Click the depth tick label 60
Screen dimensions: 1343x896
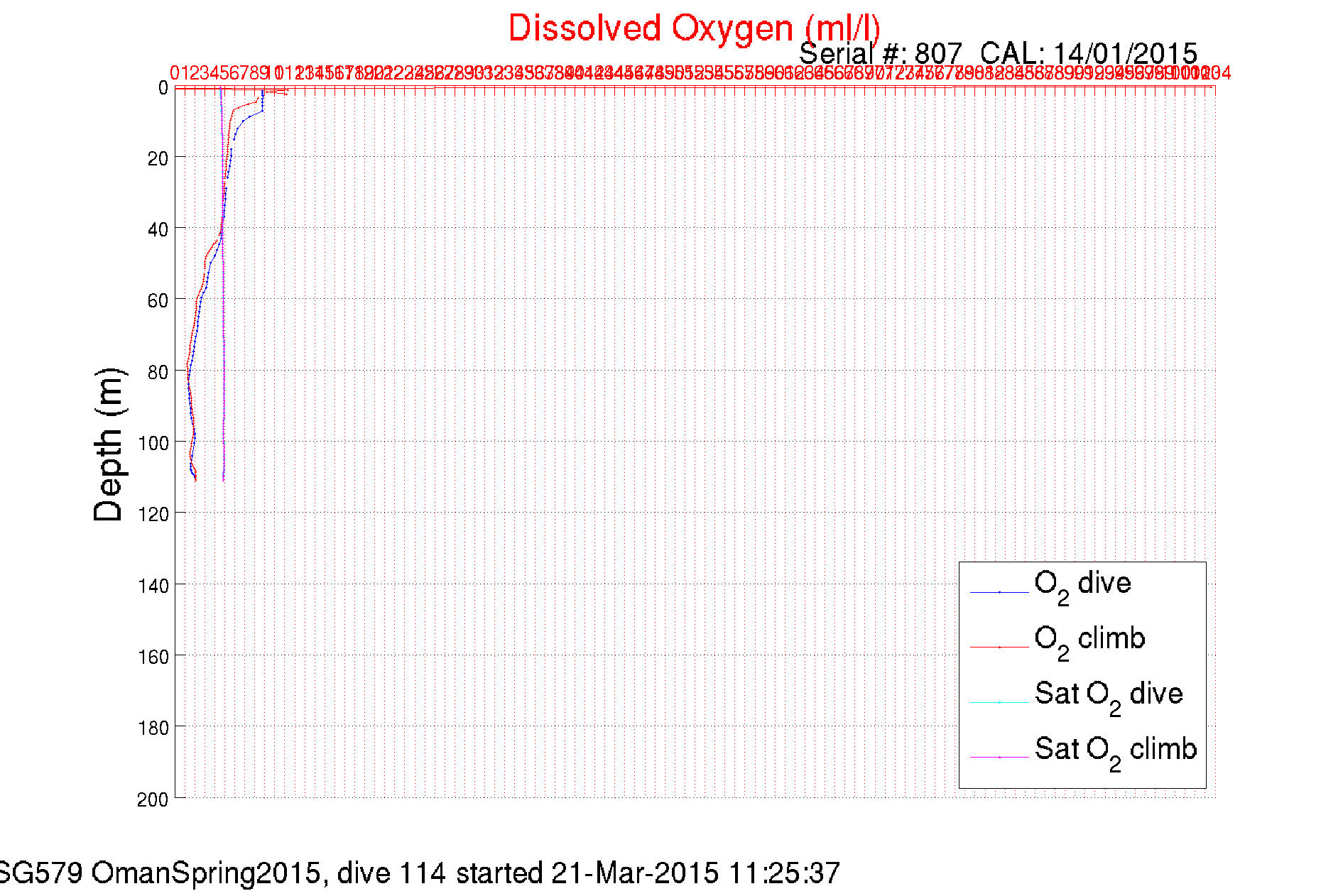(x=158, y=301)
